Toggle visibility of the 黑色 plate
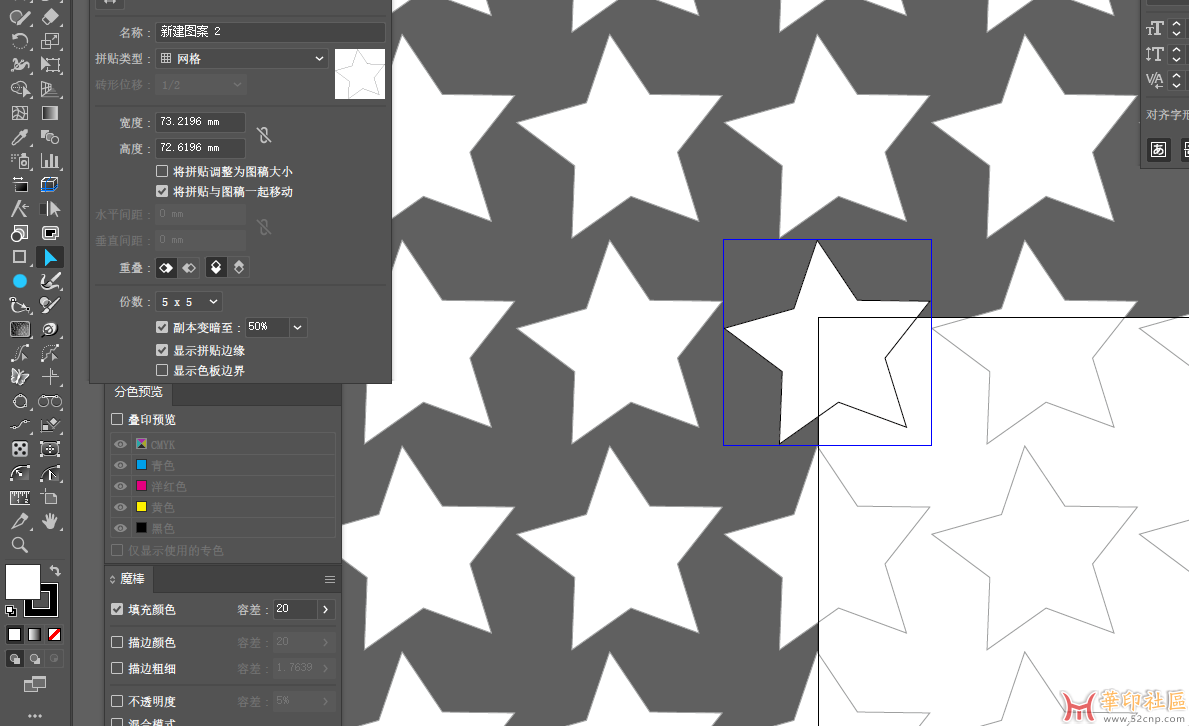This screenshot has height=726, width=1189. pos(121,528)
